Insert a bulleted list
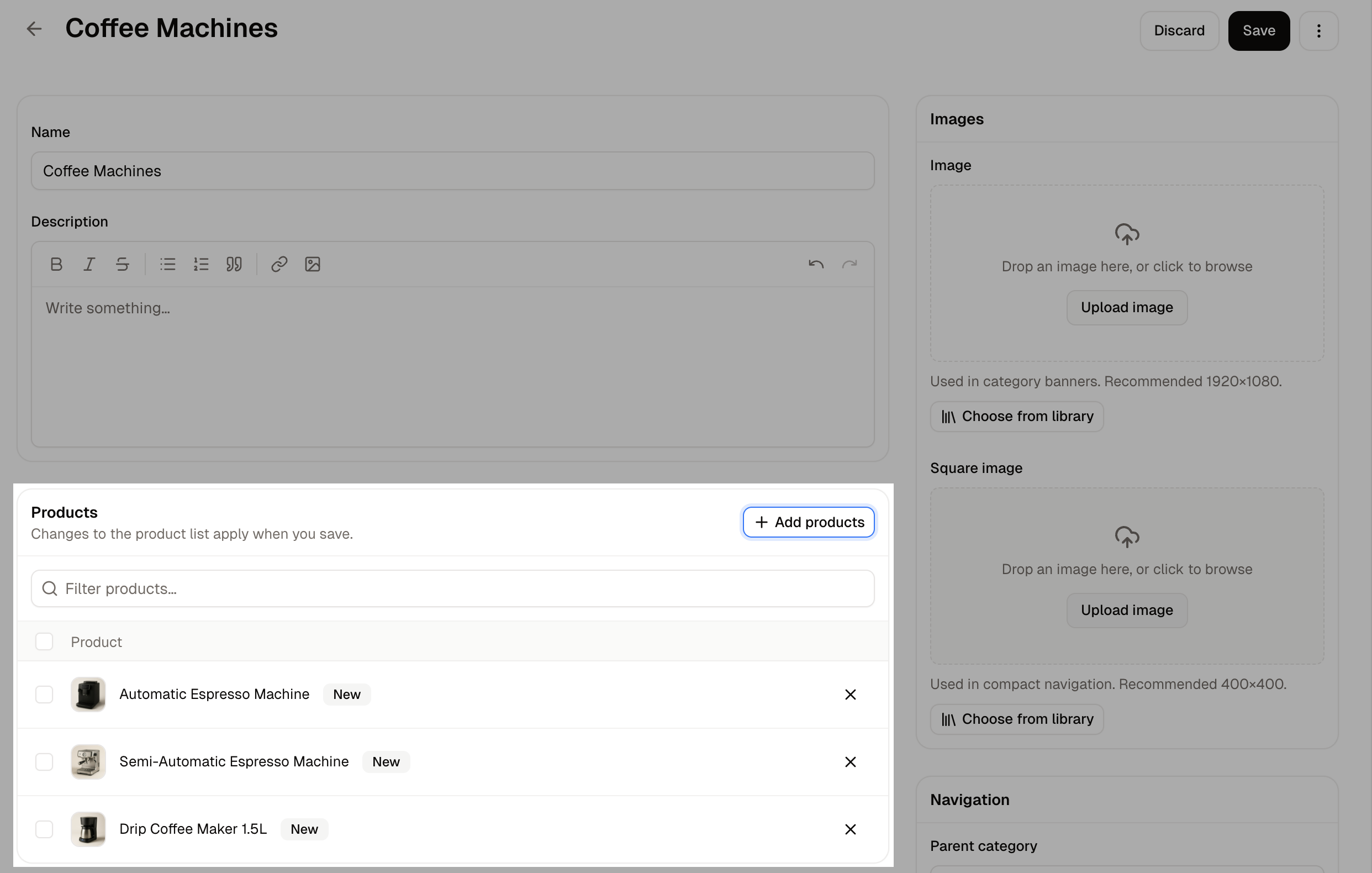The height and width of the screenshot is (873, 1372). [167, 264]
